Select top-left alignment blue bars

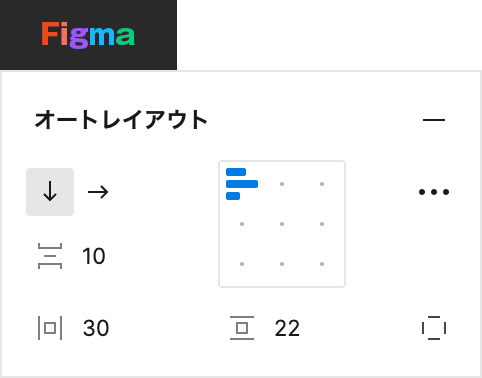[242, 184]
